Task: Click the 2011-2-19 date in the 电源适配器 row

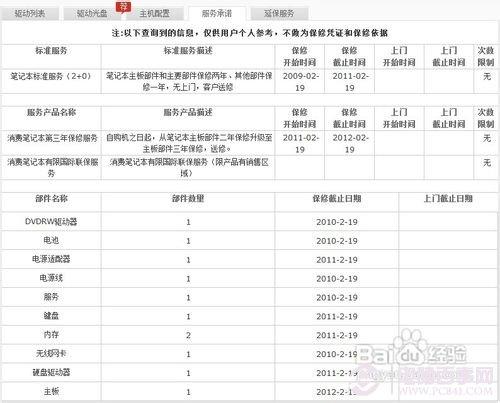Action: (337, 260)
